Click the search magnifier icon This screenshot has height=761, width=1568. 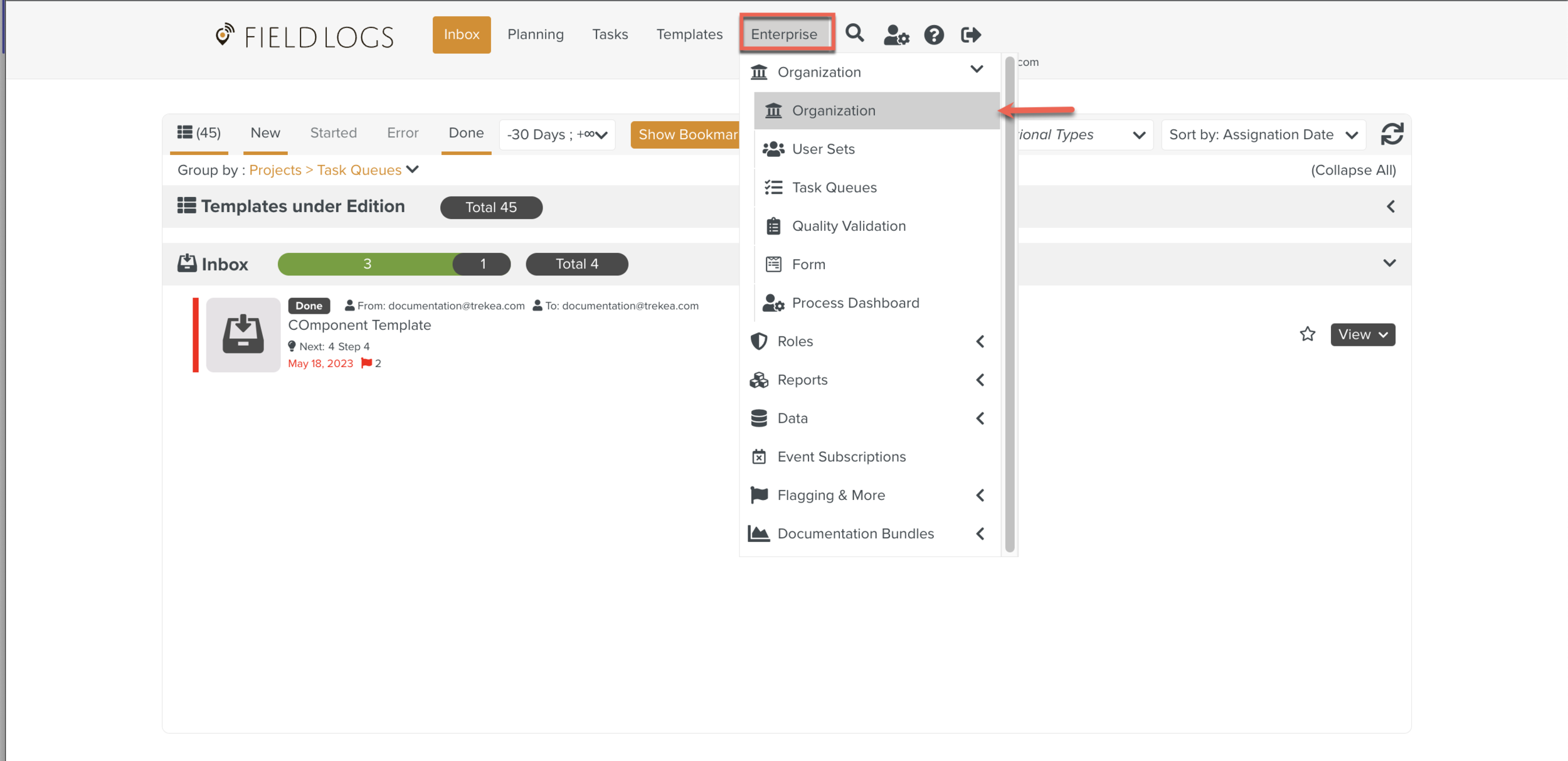coord(854,34)
